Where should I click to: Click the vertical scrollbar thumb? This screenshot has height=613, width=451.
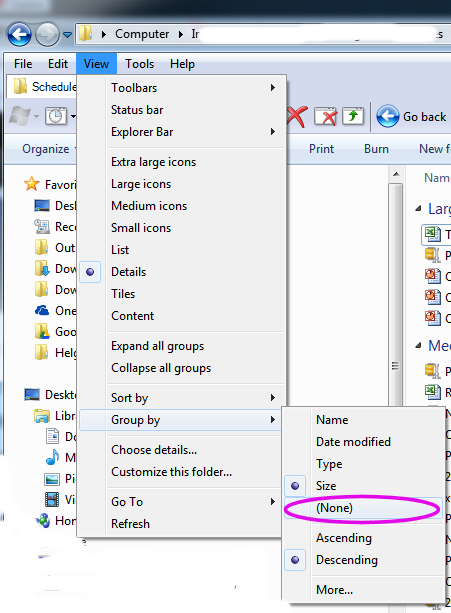(396, 295)
